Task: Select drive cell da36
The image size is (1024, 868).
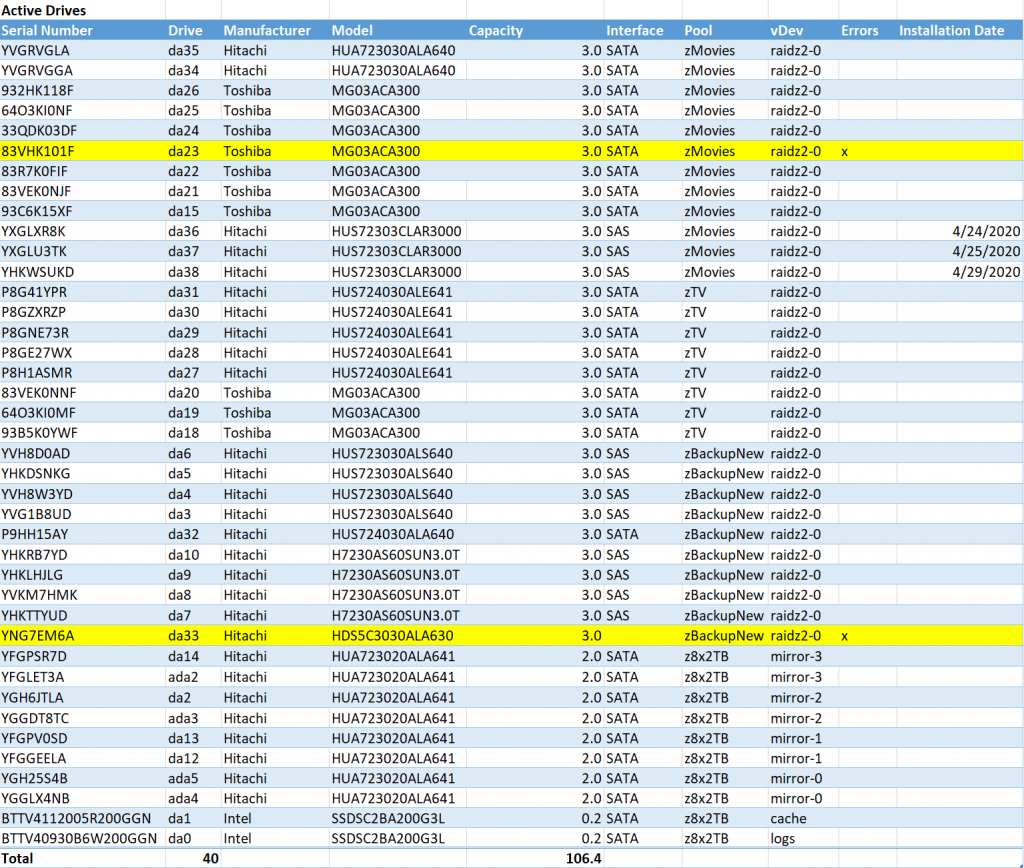Action: pos(184,232)
